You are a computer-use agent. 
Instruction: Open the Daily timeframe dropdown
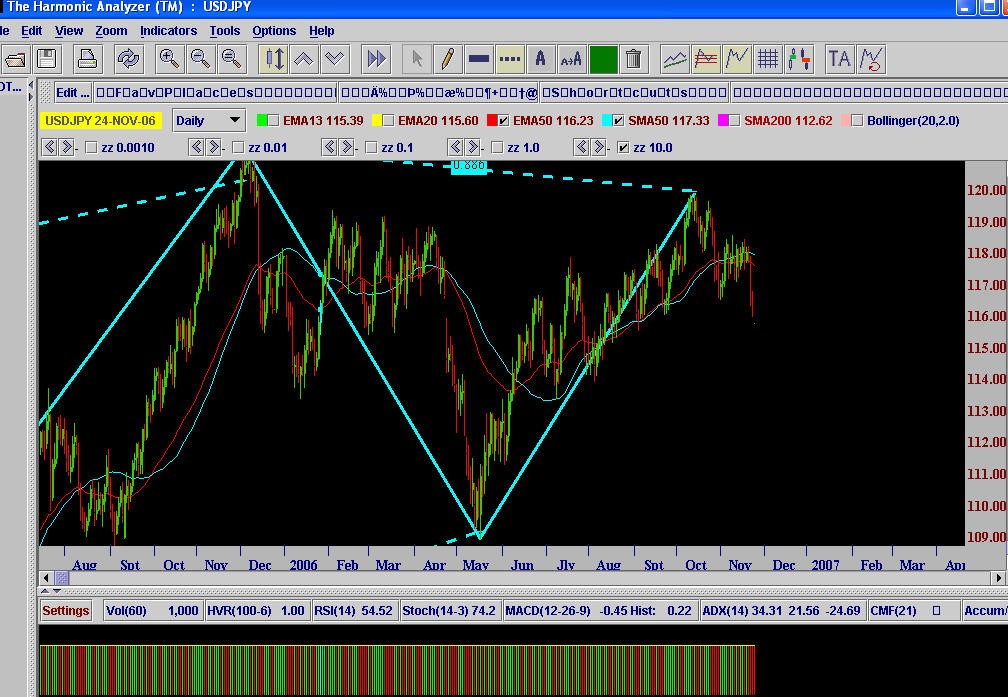[x=208, y=120]
